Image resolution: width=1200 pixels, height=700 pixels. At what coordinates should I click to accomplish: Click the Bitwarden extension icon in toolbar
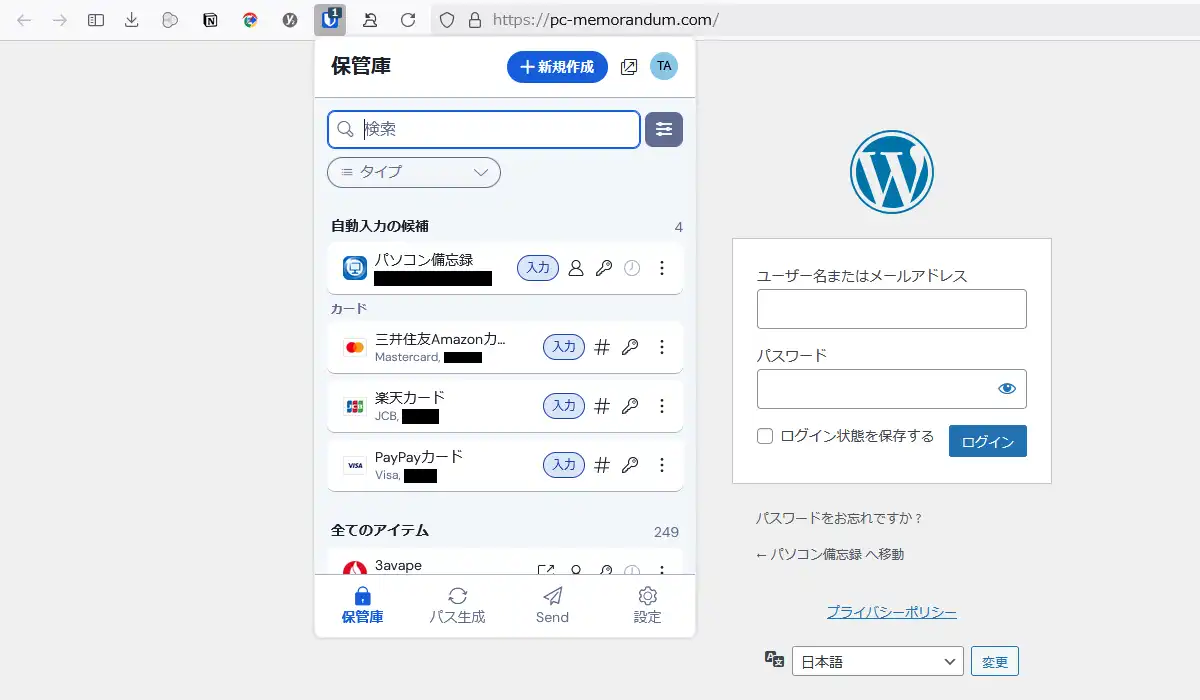pos(330,19)
